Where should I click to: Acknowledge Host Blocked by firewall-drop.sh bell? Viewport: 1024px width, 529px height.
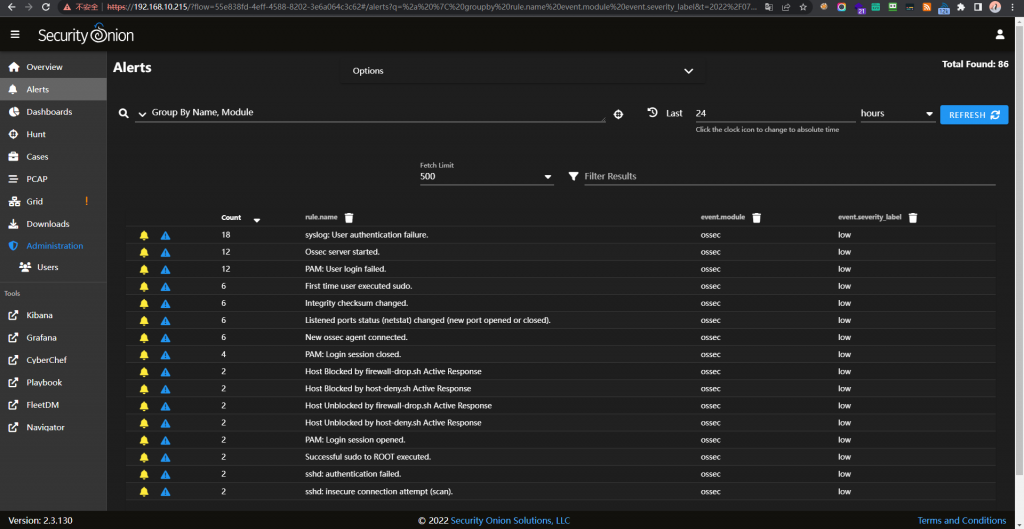coord(144,372)
